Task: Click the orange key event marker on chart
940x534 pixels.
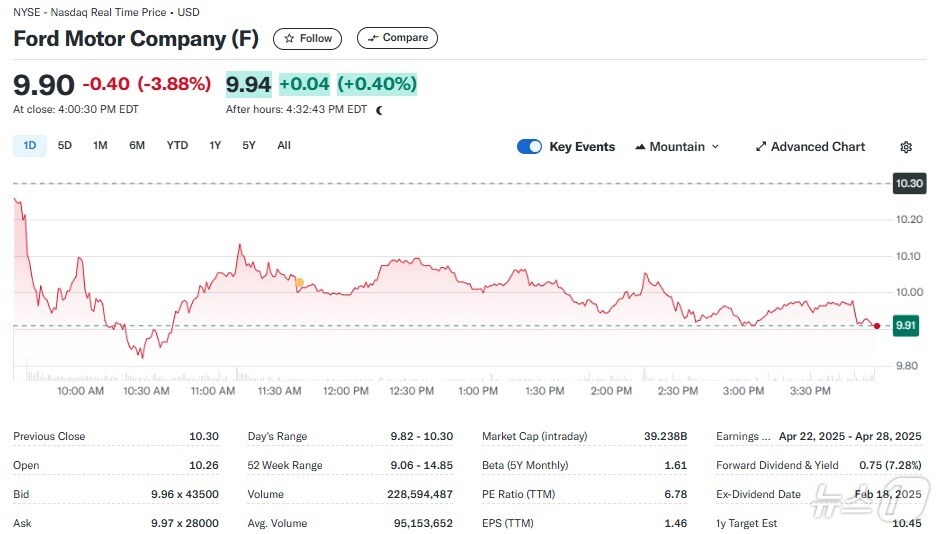Action: (x=299, y=282)
